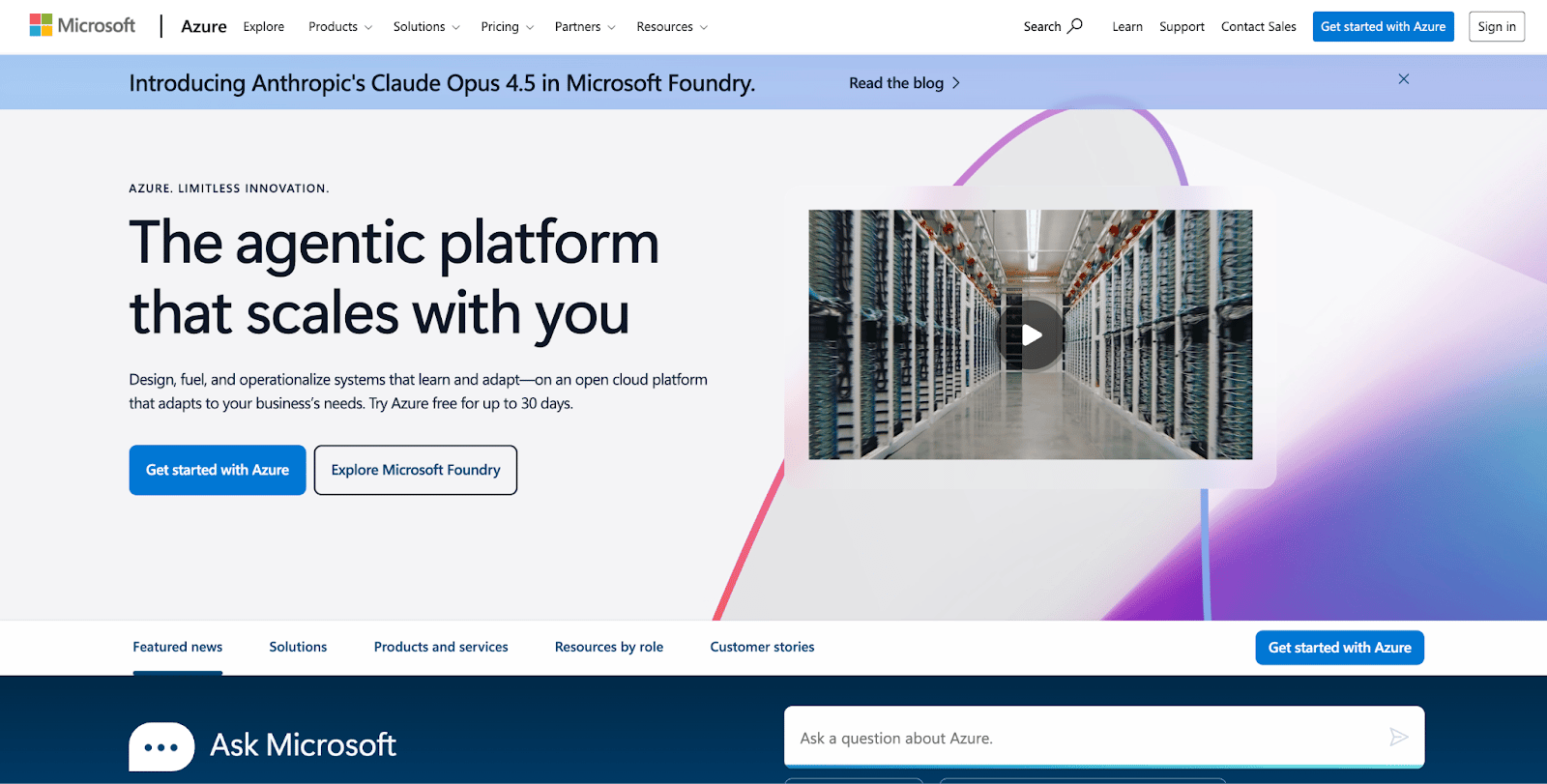This screenshot has height=784, width=1547.
Task: Open the Products and services tab
Action: (441, 647)
